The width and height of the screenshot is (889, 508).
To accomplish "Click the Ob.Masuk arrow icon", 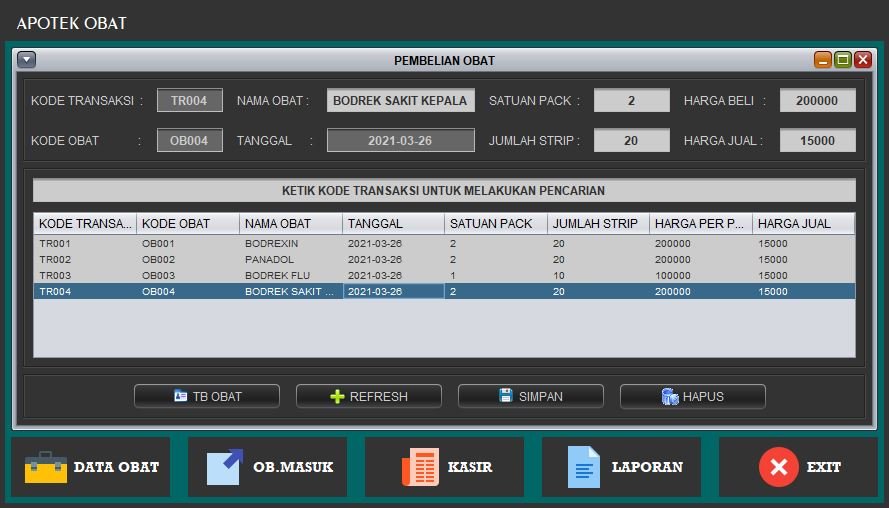I will (225, 467).
